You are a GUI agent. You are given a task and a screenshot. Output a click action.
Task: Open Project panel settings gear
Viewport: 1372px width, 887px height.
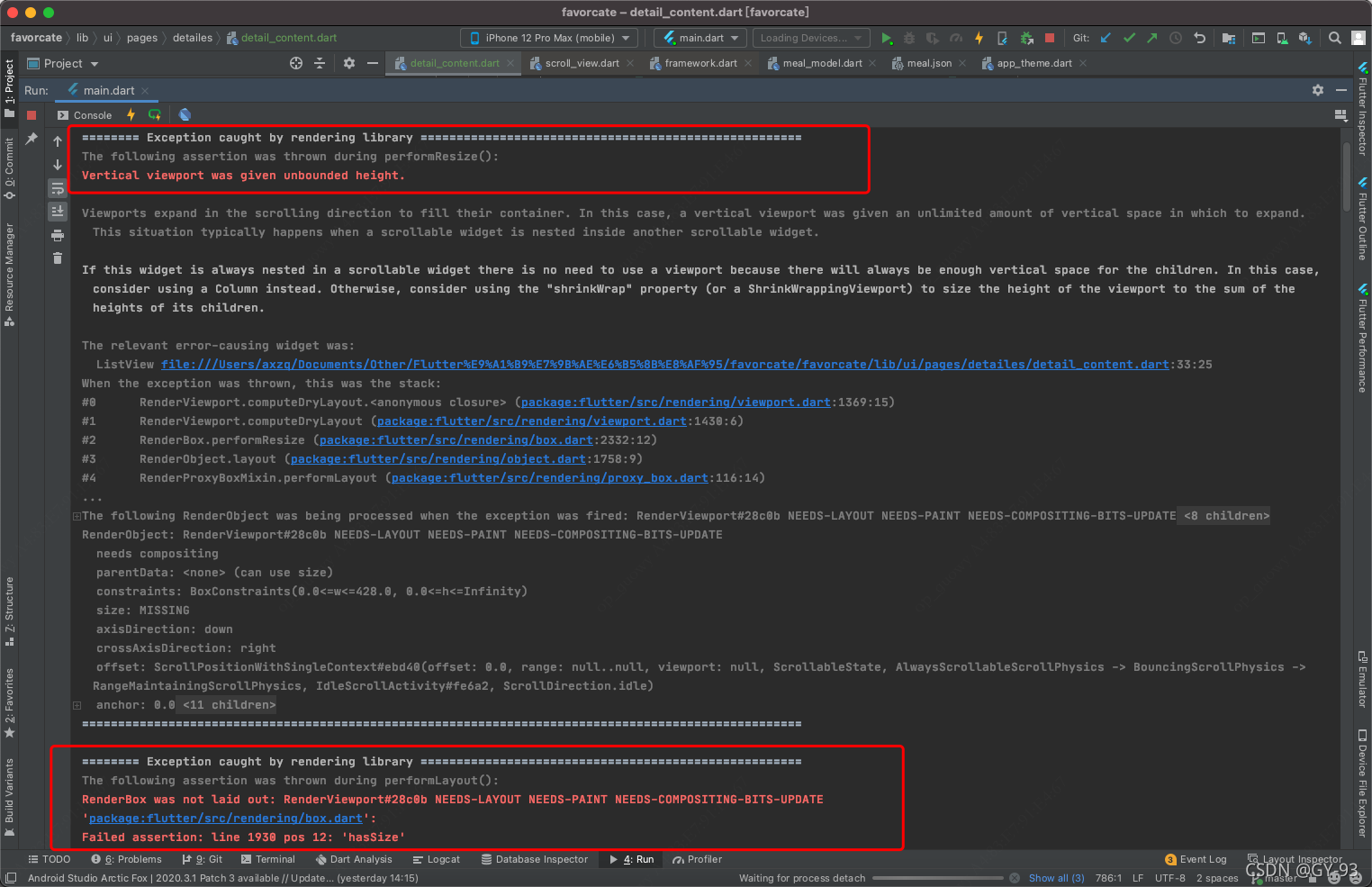coord(349,63)
